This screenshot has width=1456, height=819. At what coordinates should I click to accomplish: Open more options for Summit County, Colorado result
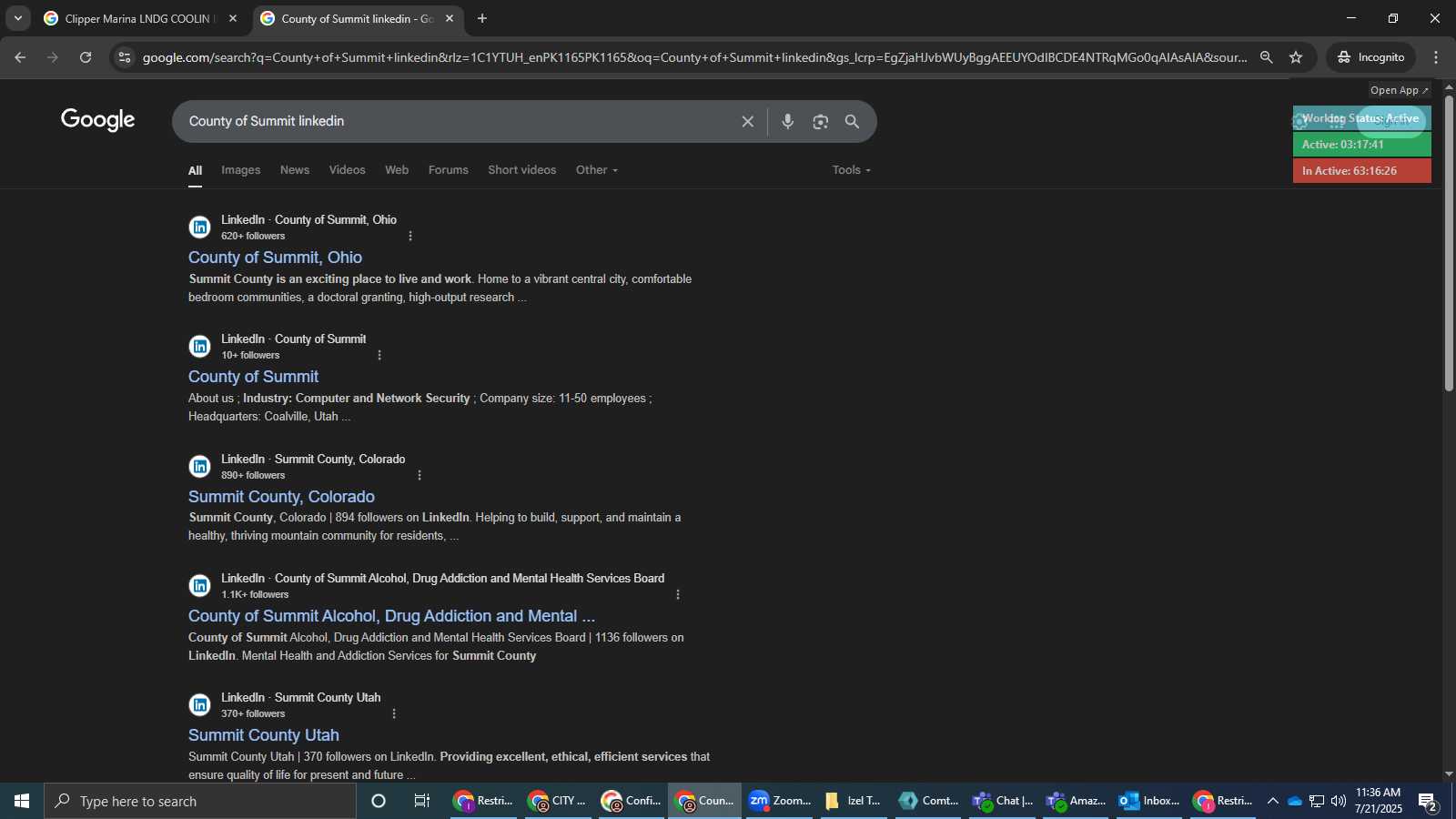tap(420, 475)
